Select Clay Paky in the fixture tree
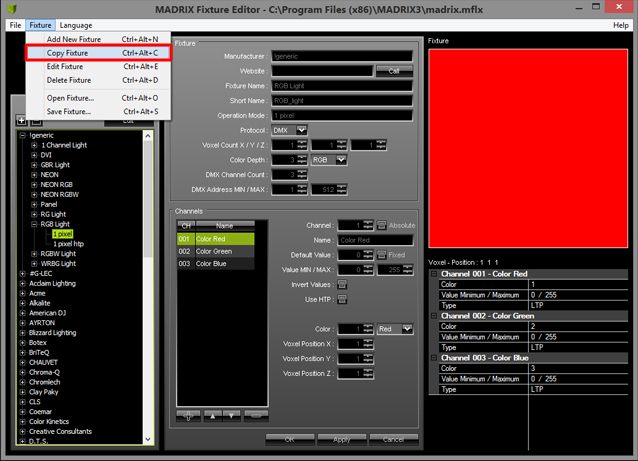Image resolution: width=638 pixels, height=461 pixels. (44, 392)
